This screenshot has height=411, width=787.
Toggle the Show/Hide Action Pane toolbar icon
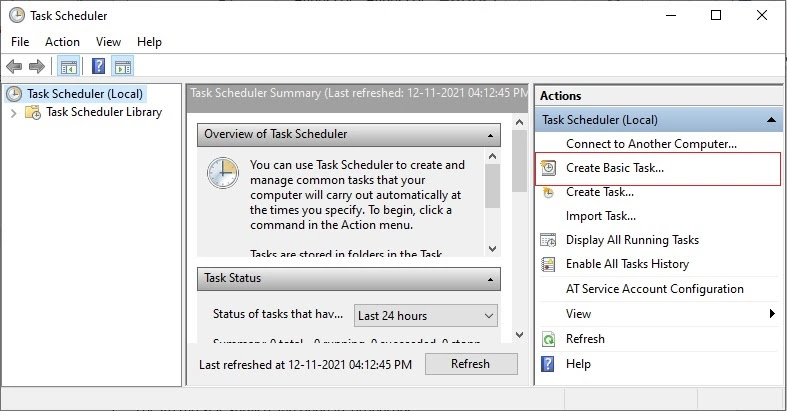122,66
